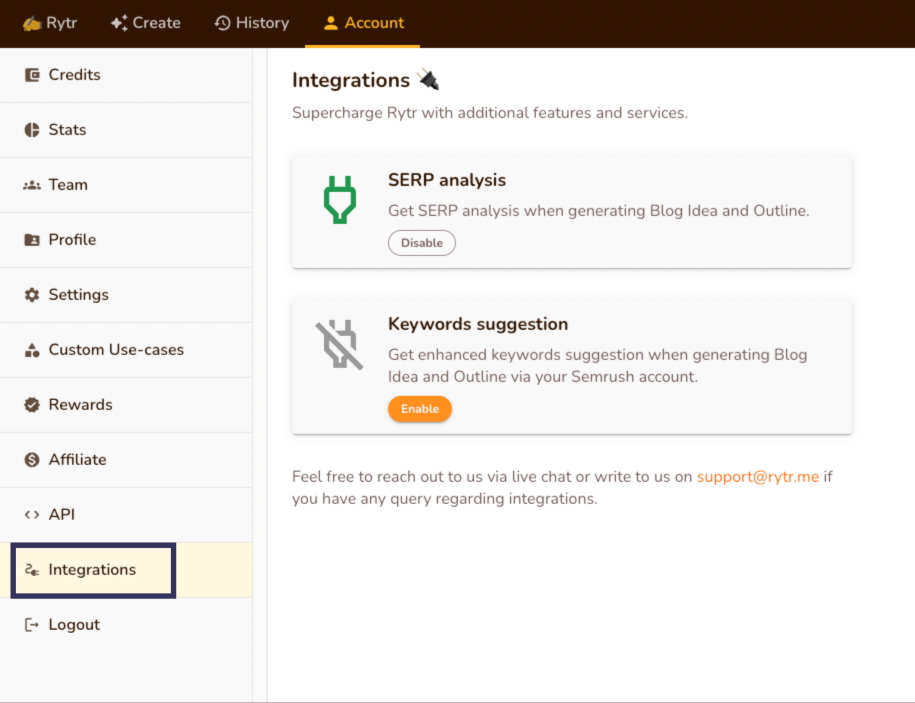Click the API code brackets icon
Screen dimensions: 915x703
(x=32, y=515)
